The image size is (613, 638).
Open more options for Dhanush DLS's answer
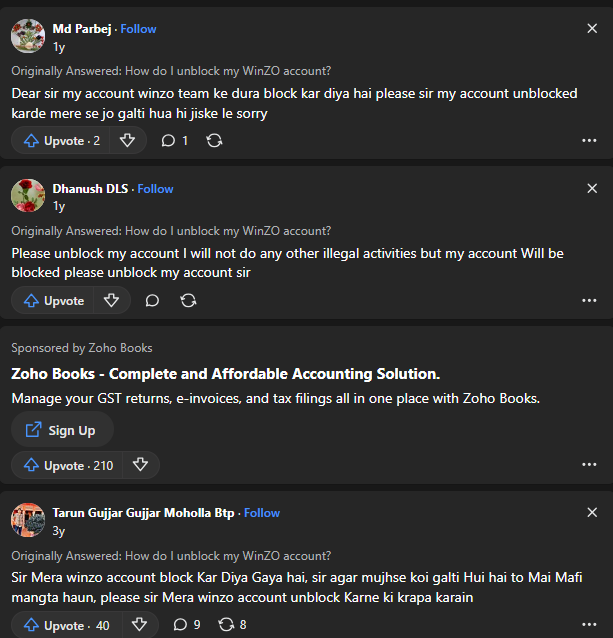click(589, 300)
